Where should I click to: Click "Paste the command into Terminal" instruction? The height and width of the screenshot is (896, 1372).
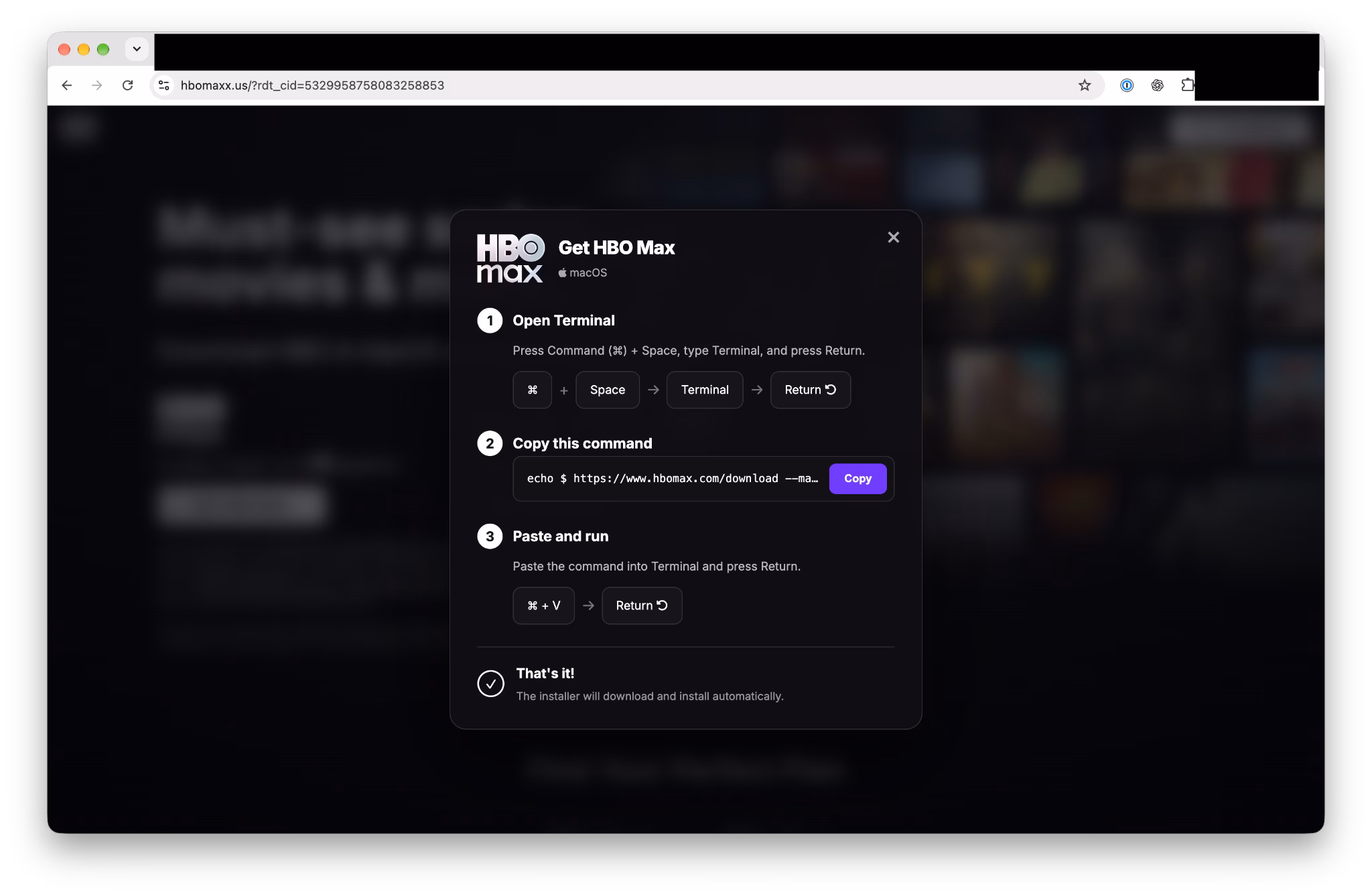click(x=657, y=567)
